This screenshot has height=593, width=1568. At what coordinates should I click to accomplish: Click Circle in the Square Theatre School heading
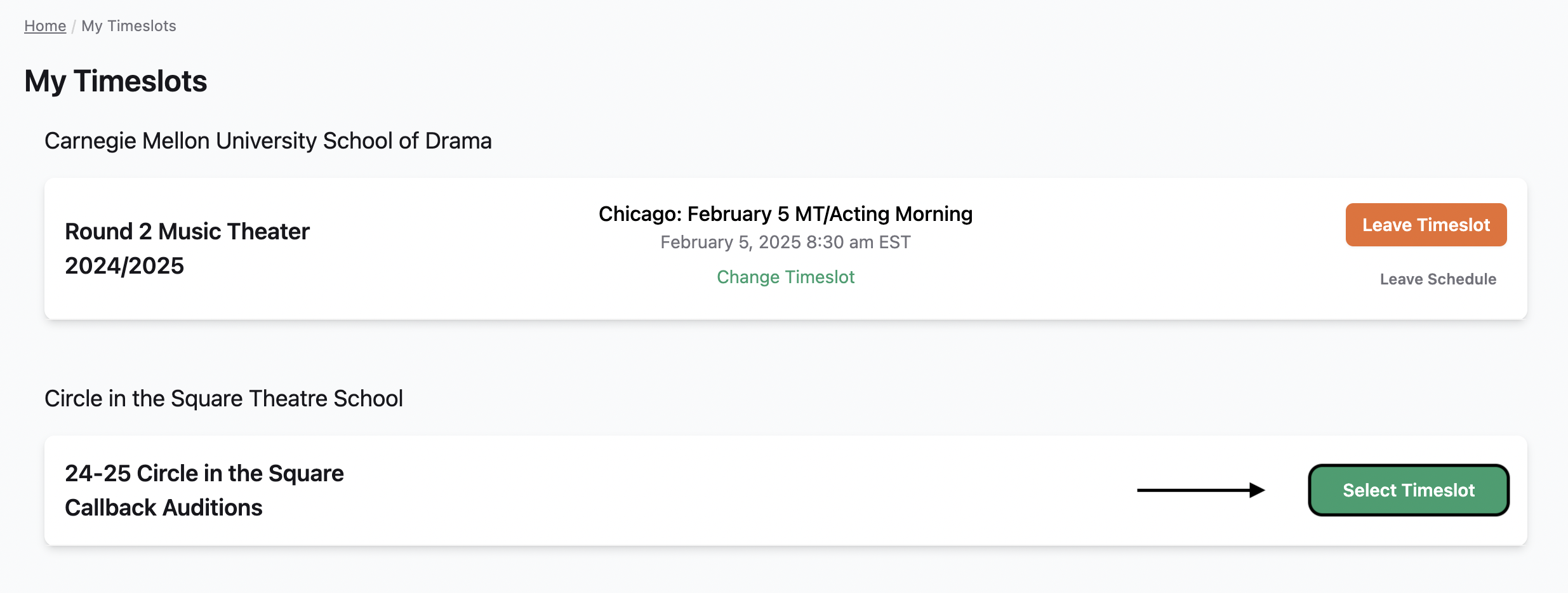(x=223, y=399)
